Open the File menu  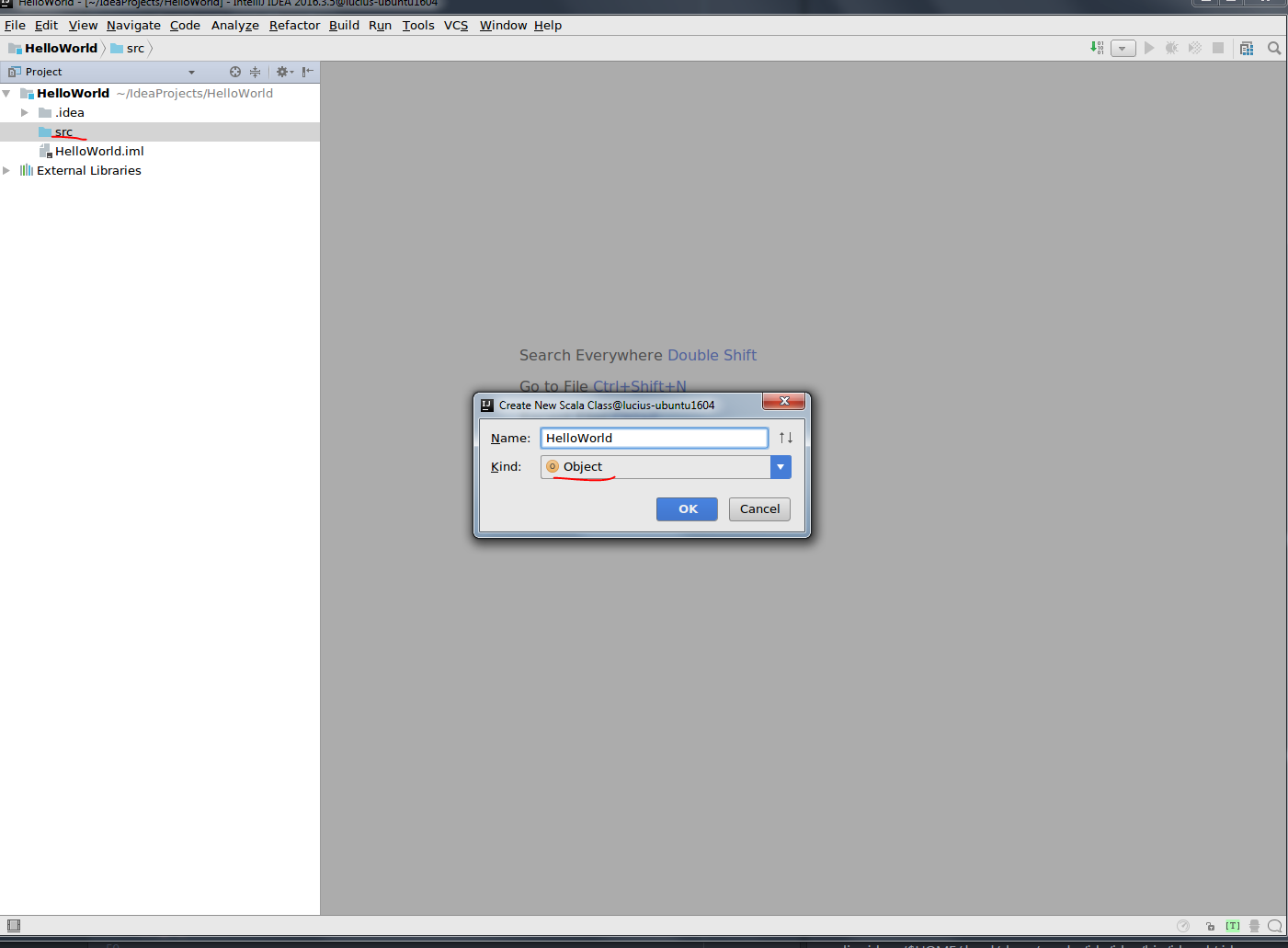point(15,26)
